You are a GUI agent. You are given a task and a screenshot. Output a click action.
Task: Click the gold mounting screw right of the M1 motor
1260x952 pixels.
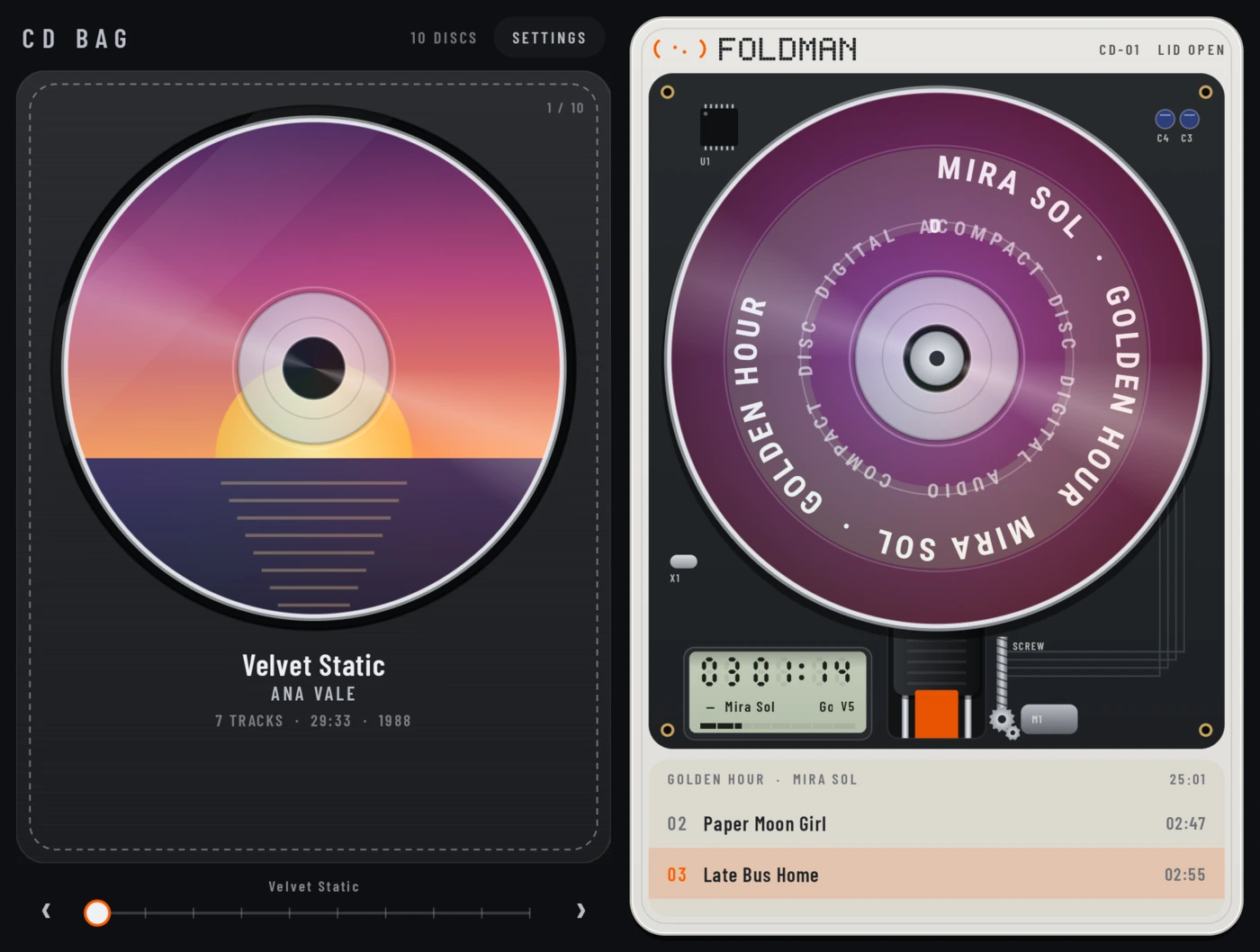[1205, 730]
